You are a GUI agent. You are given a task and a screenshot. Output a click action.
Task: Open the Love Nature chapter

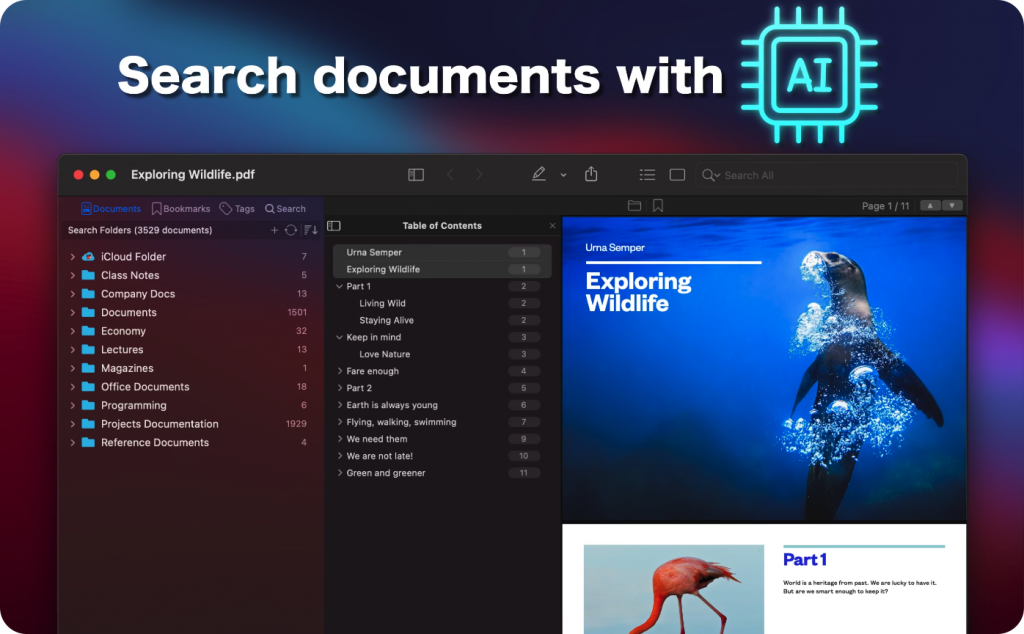click(383, 353)
